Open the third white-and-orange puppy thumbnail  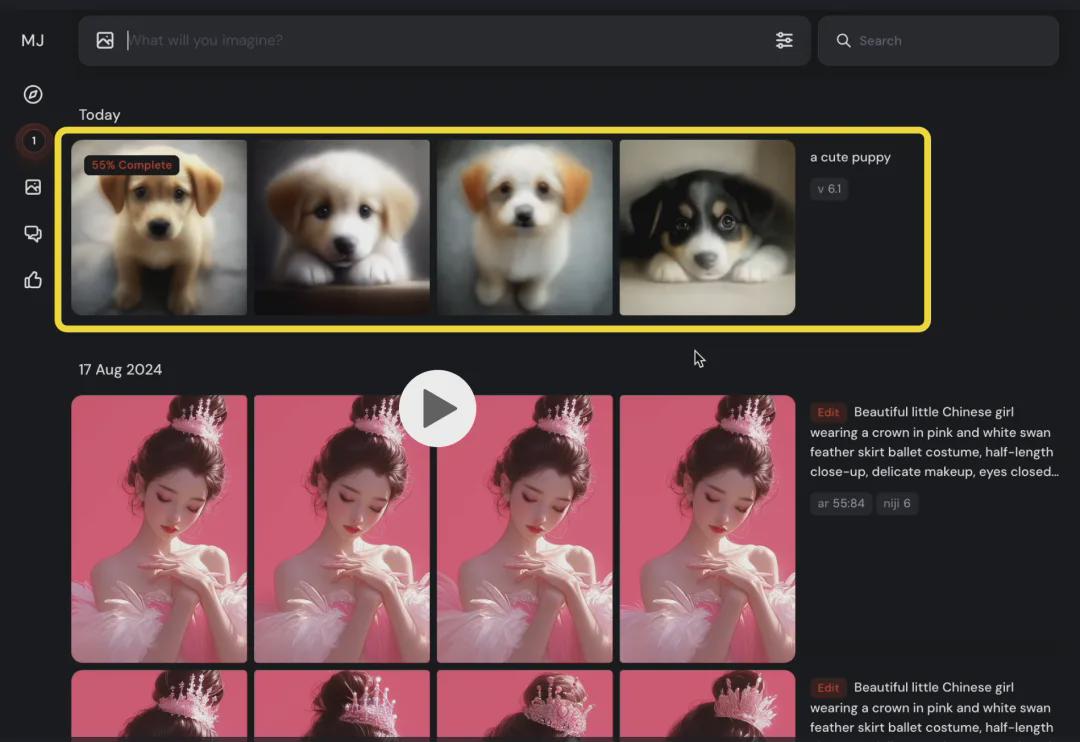point(524,227)
